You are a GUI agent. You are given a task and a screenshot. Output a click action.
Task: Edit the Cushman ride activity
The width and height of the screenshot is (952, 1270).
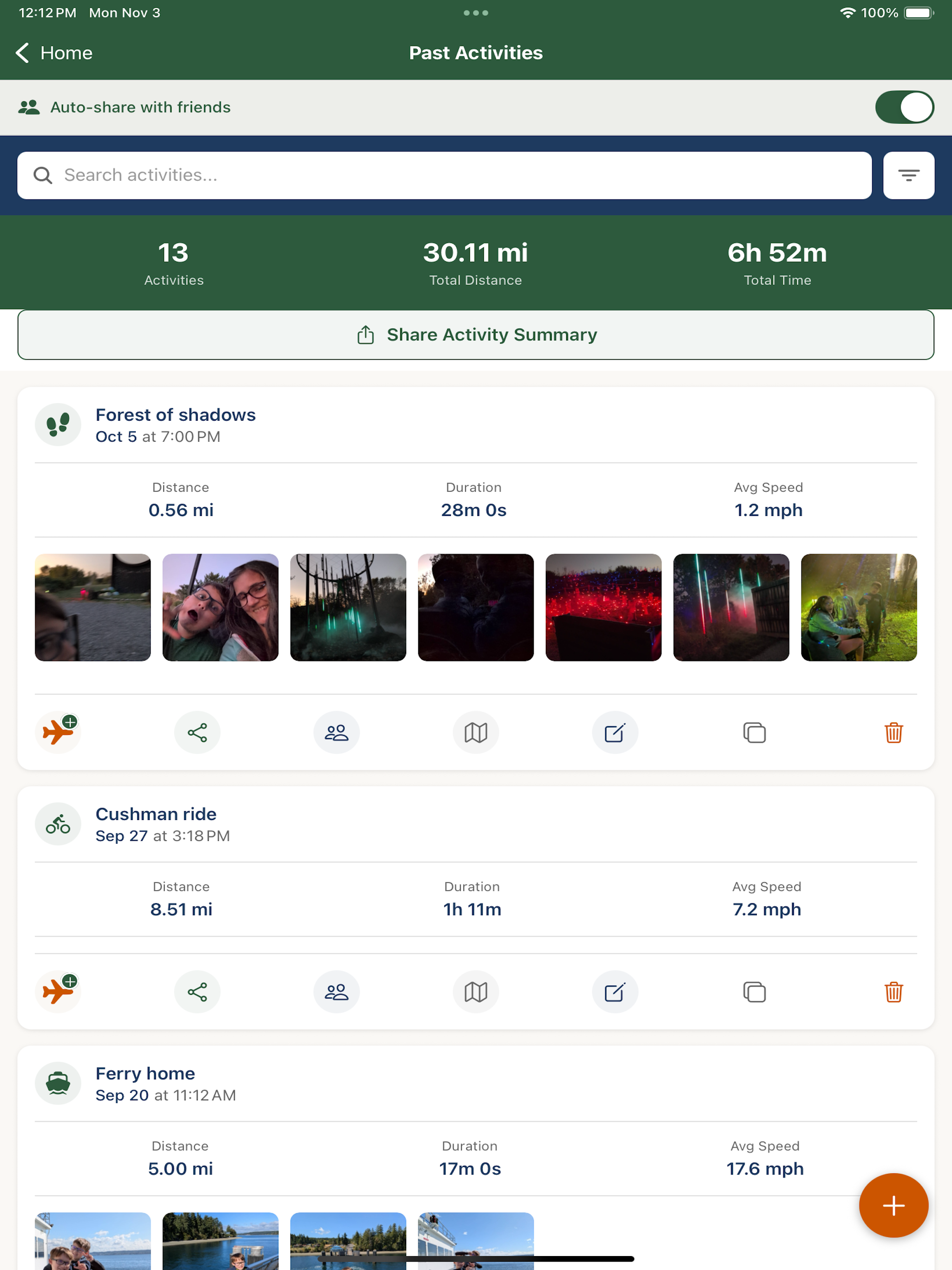[615, 992]
